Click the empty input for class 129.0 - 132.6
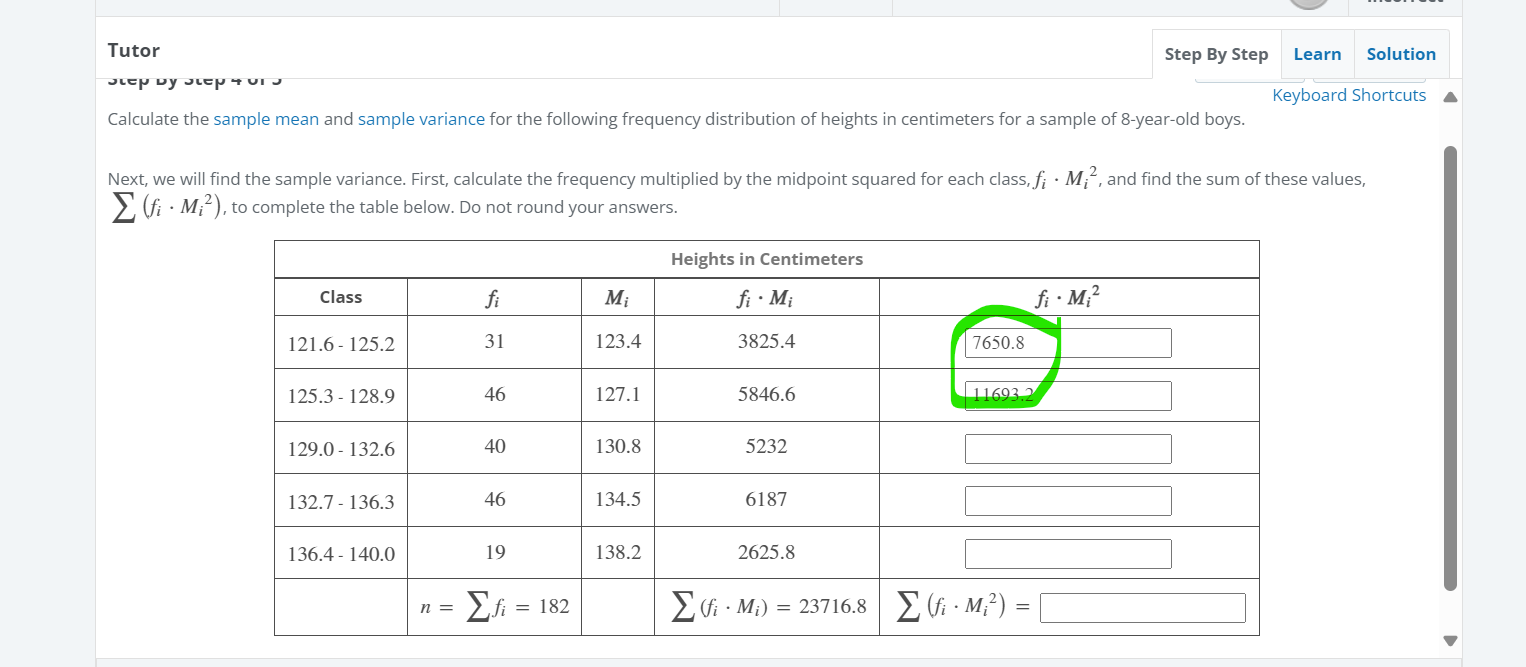Viewport: 1526px width, 667px height. click(x=1067, y=448)
